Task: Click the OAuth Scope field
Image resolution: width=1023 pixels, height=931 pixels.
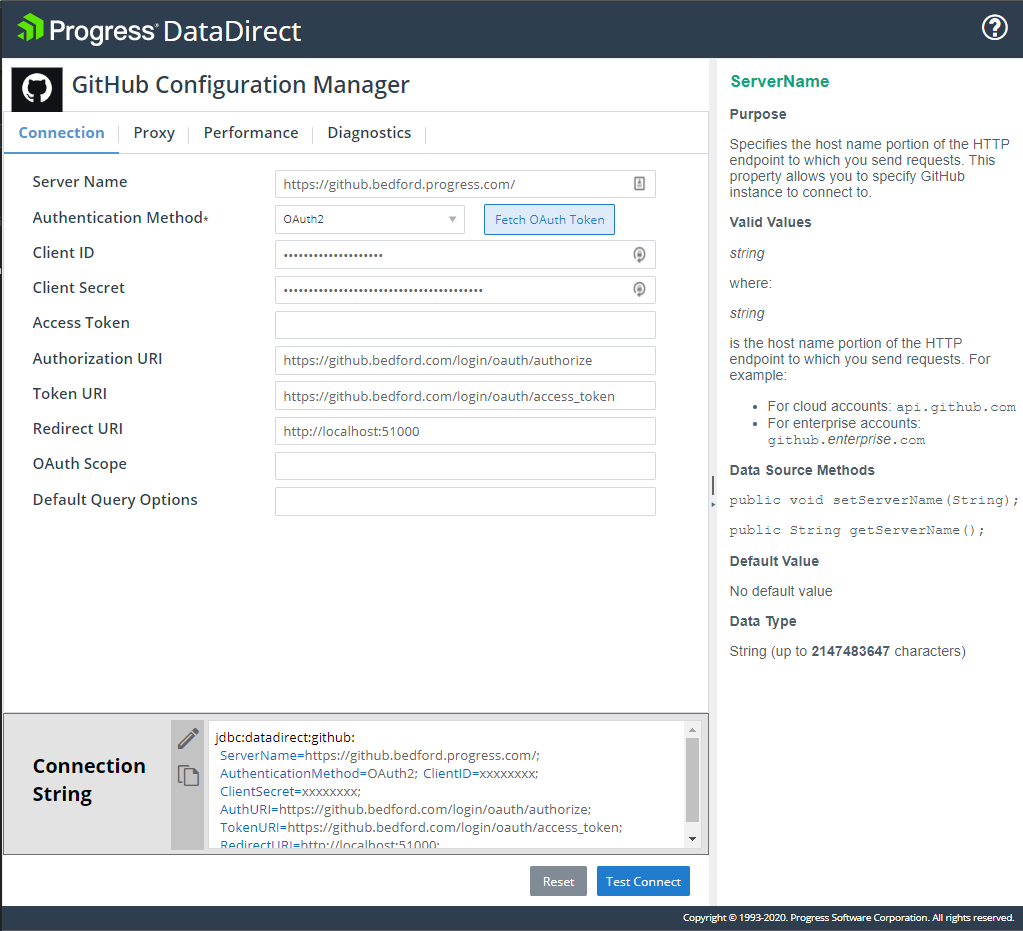Action: (x=465, y=466)
